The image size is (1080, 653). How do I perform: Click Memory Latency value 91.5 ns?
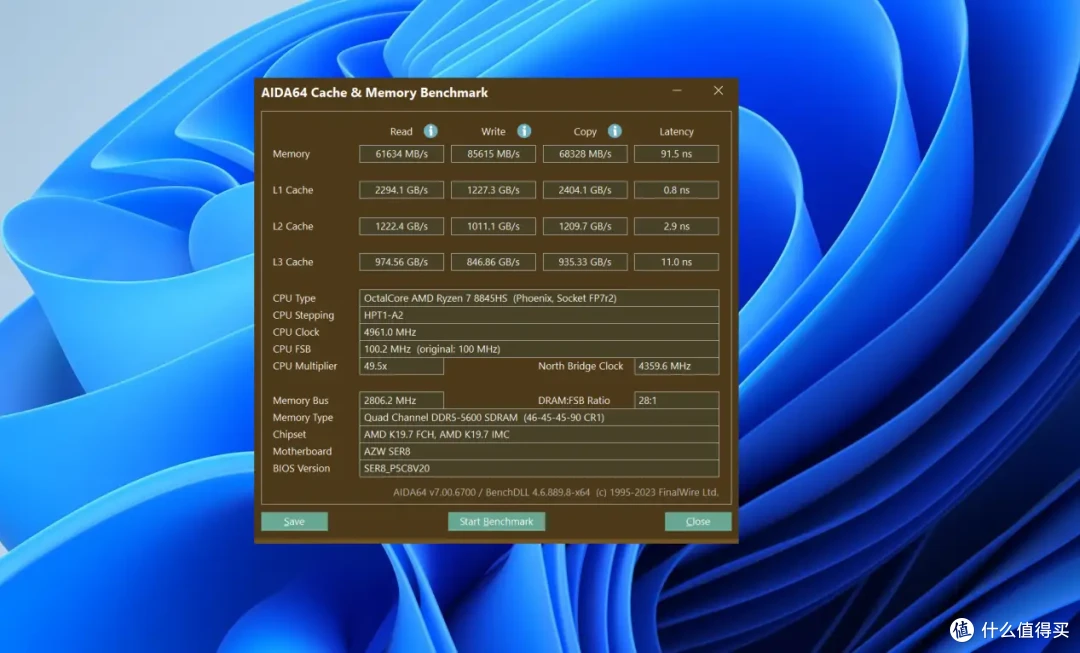[676, 154]
